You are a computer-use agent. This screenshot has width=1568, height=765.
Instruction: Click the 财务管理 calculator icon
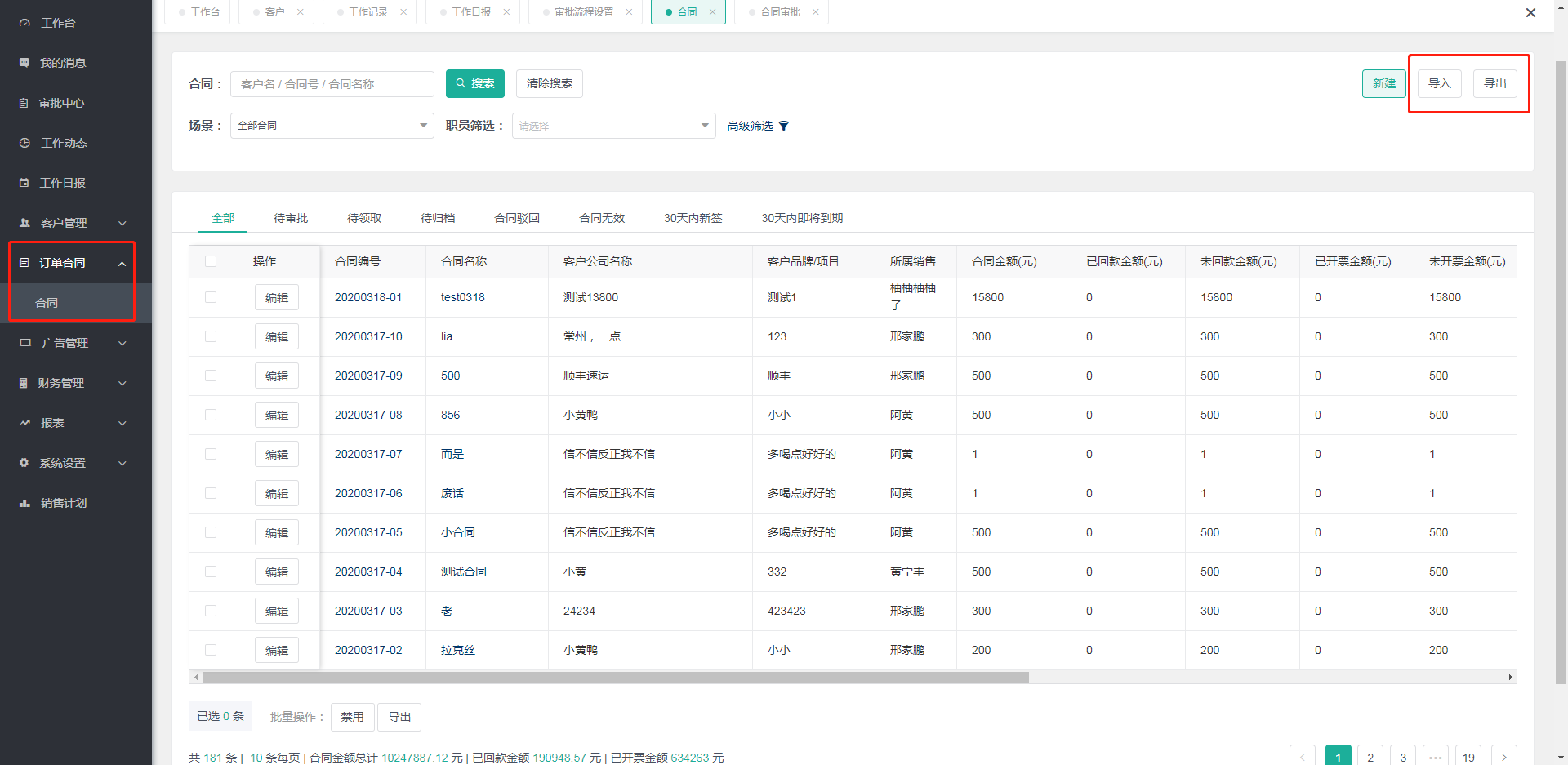point(24,383)
